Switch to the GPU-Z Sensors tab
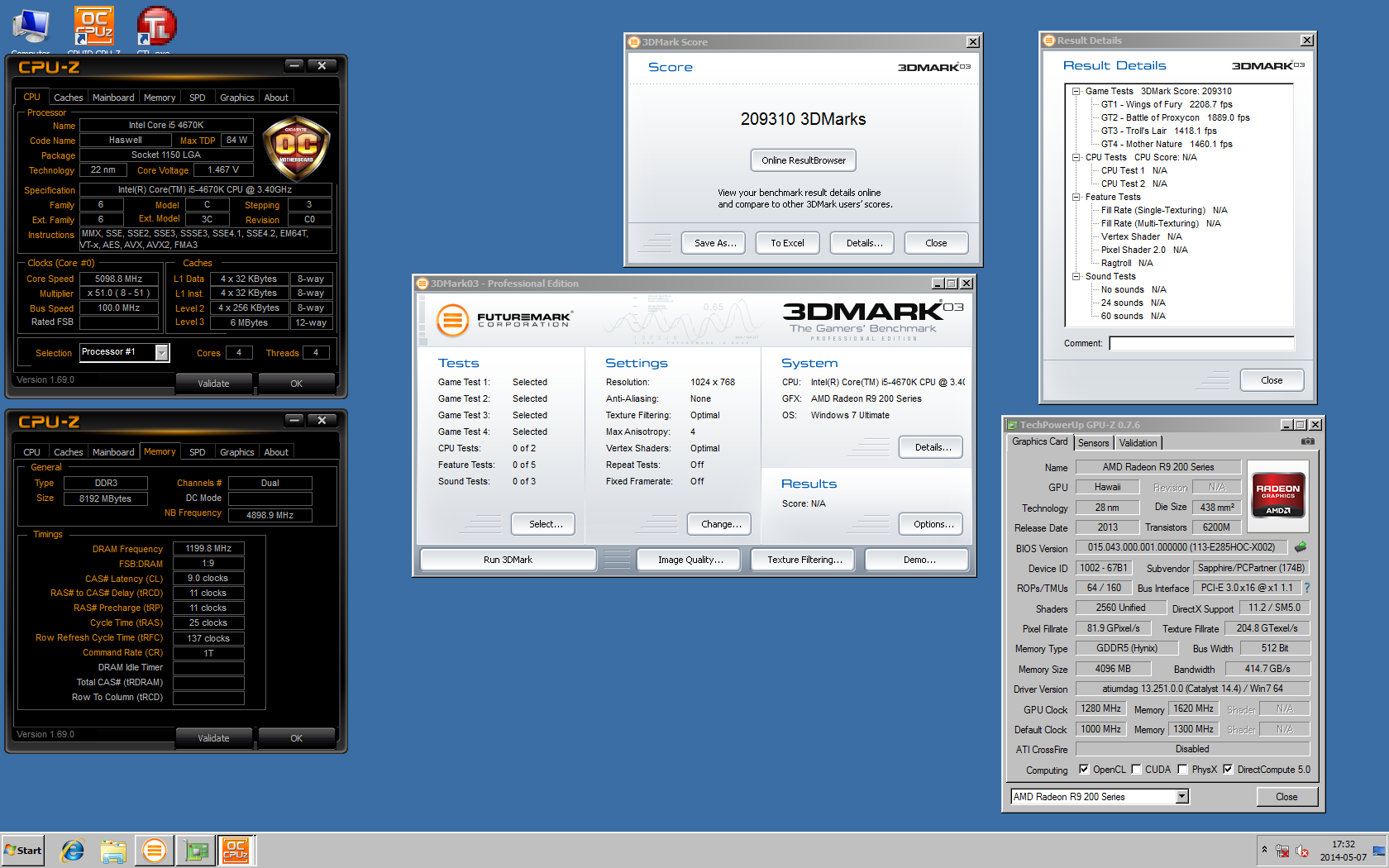Image resolution: width=1389 pixels, height=868 pixels. 1093,443
